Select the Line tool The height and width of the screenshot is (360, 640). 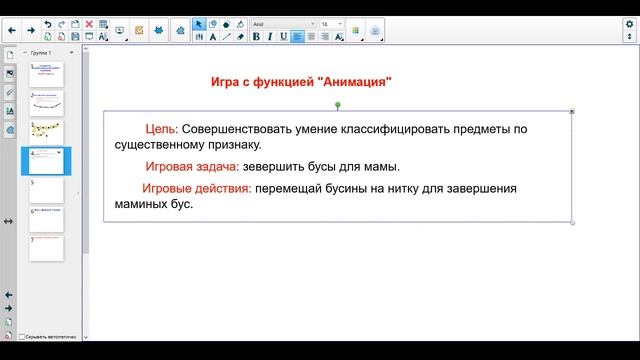pos(227,37)
